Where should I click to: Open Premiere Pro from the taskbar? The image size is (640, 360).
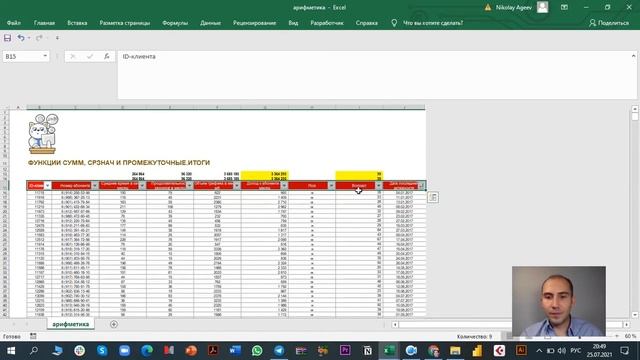coord(345,351)
